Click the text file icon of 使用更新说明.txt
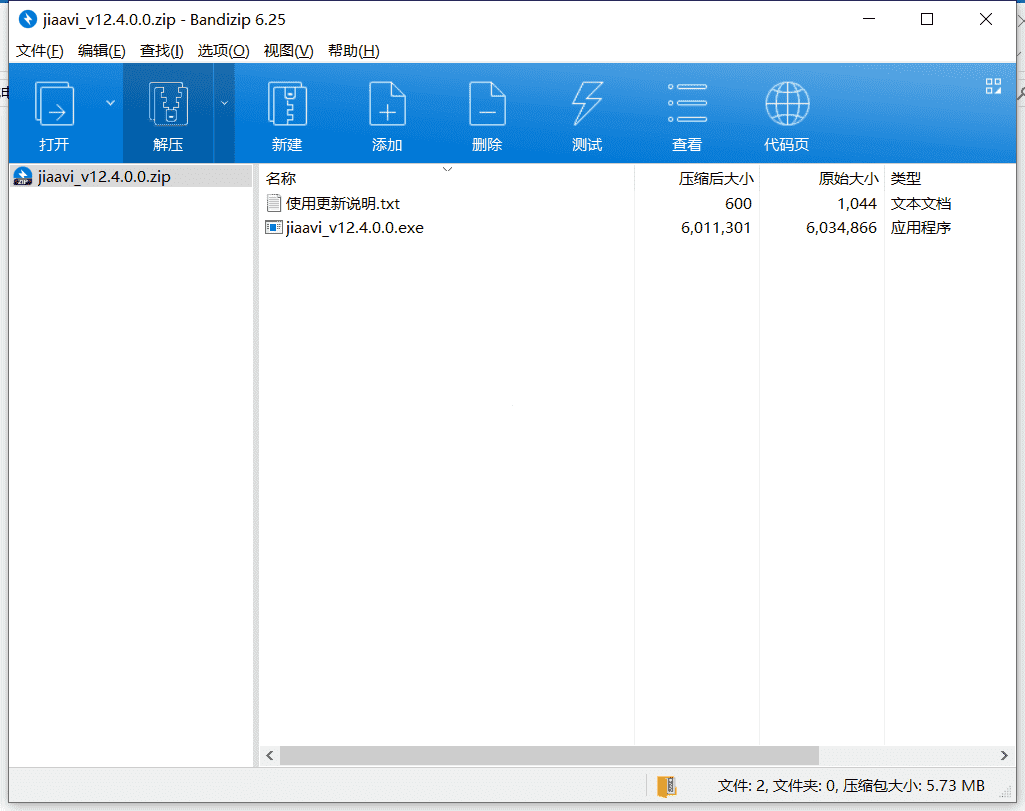Viewport: 1025px width, 811px height. tap(274, 203)
